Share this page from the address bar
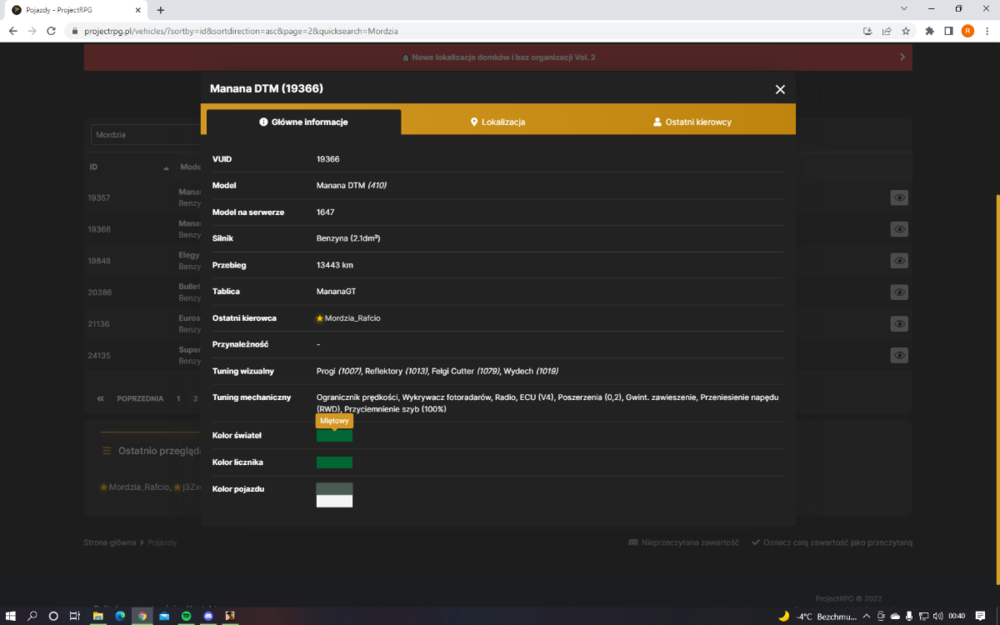 click(x=886, y=31)
